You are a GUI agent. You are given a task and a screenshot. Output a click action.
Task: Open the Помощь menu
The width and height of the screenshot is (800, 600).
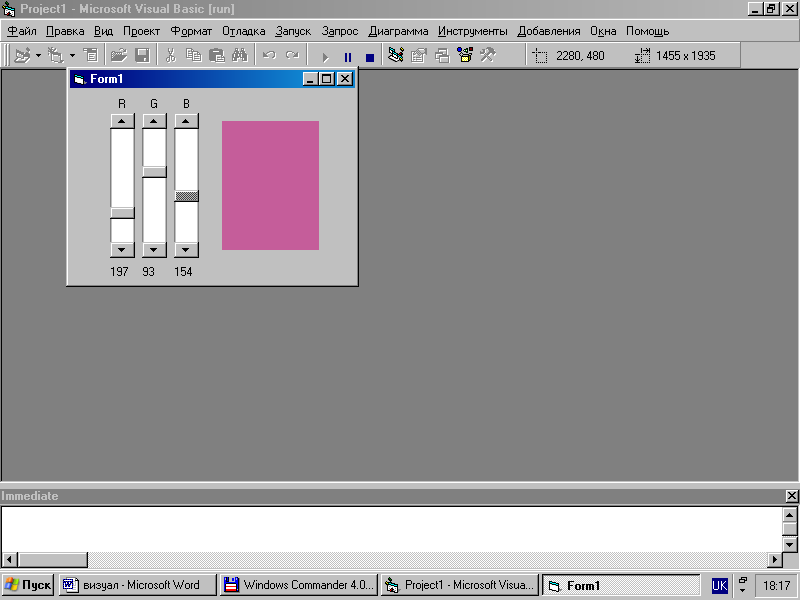[x=647, y=31]
